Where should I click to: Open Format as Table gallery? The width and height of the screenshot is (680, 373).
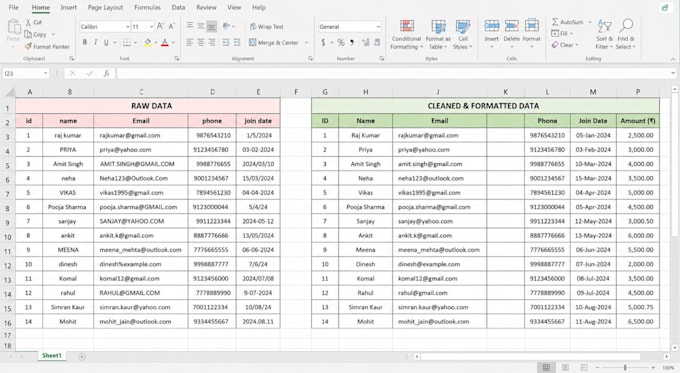(x=438, y=34)
